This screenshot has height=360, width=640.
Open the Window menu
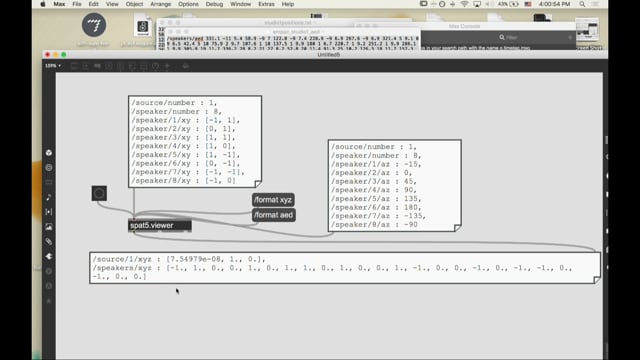[240, 4]
